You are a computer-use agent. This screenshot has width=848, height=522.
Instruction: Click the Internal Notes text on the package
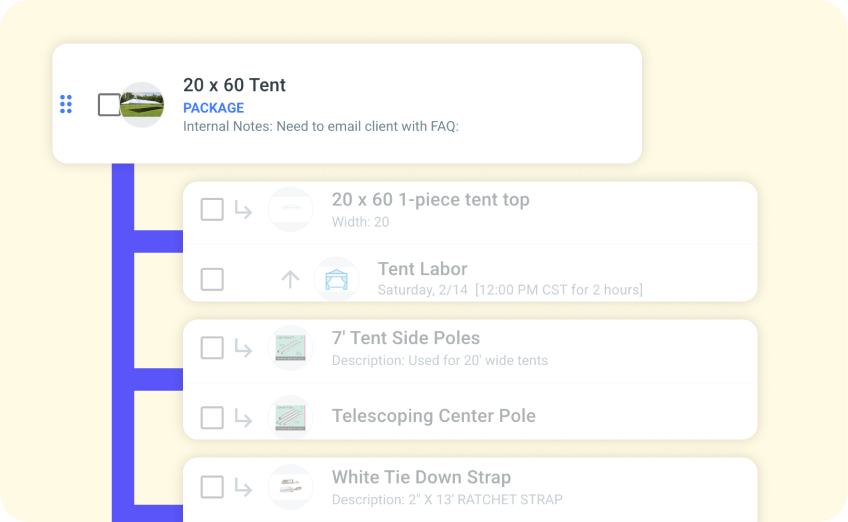[320, 127]
